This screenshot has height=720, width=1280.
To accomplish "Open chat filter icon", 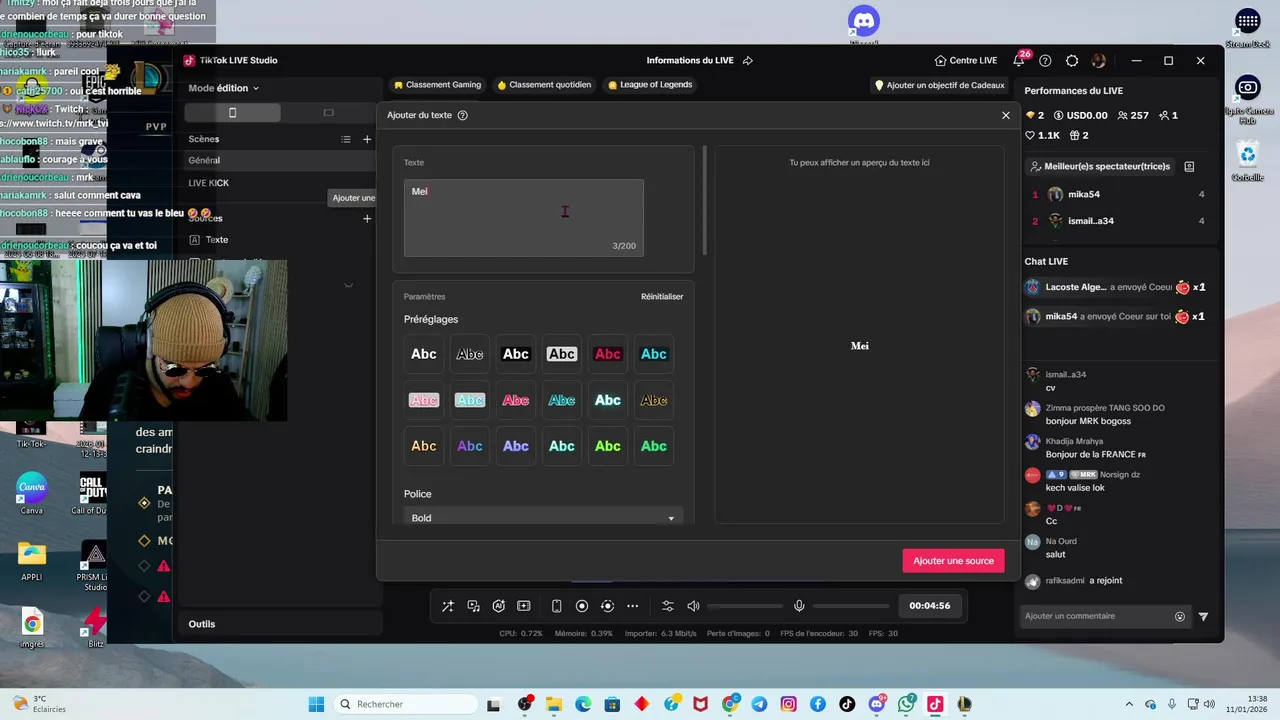I will [1203, 617].
